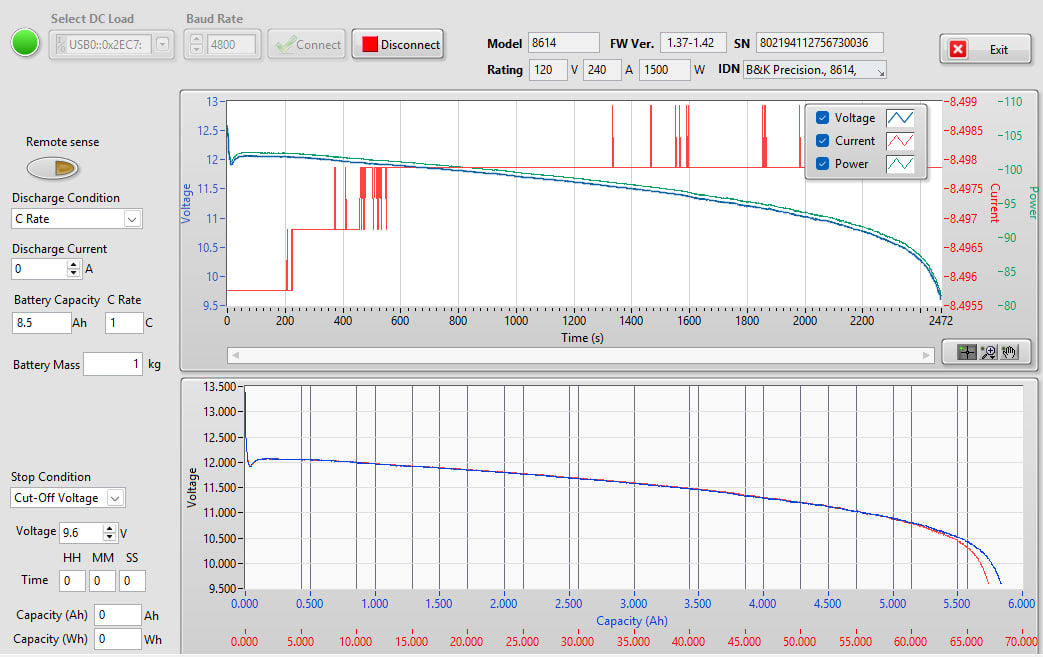Select the crosshair cursor graph tool

point(966,352)
